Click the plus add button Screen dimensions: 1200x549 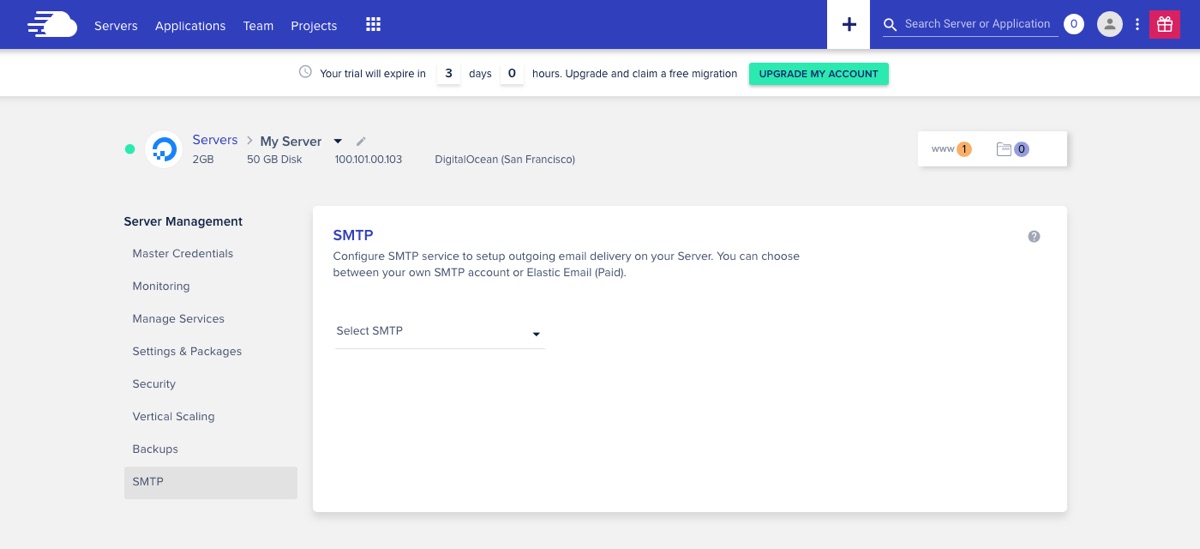tap(849, 24)
